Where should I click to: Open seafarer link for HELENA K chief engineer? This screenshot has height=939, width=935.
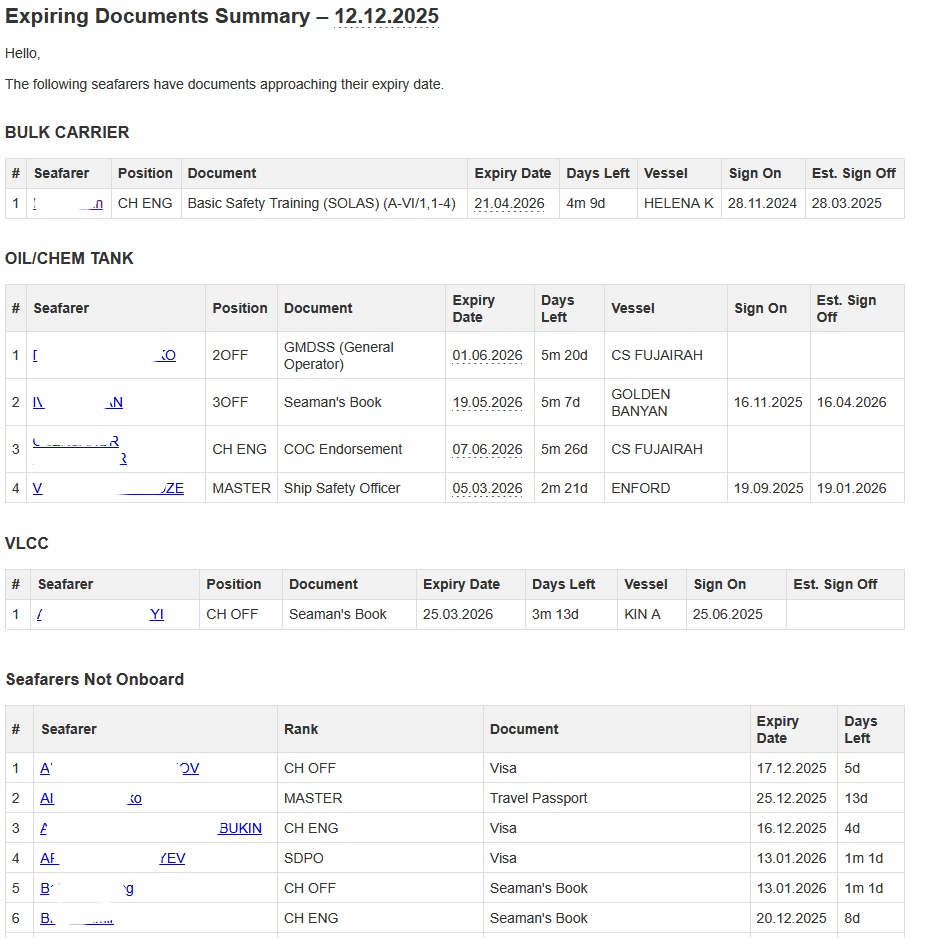point(68,204)
